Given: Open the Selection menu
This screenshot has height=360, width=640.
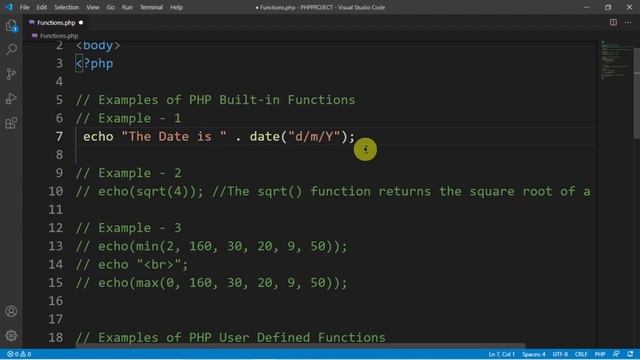Looking at the screenshot, I should [67, 7].
